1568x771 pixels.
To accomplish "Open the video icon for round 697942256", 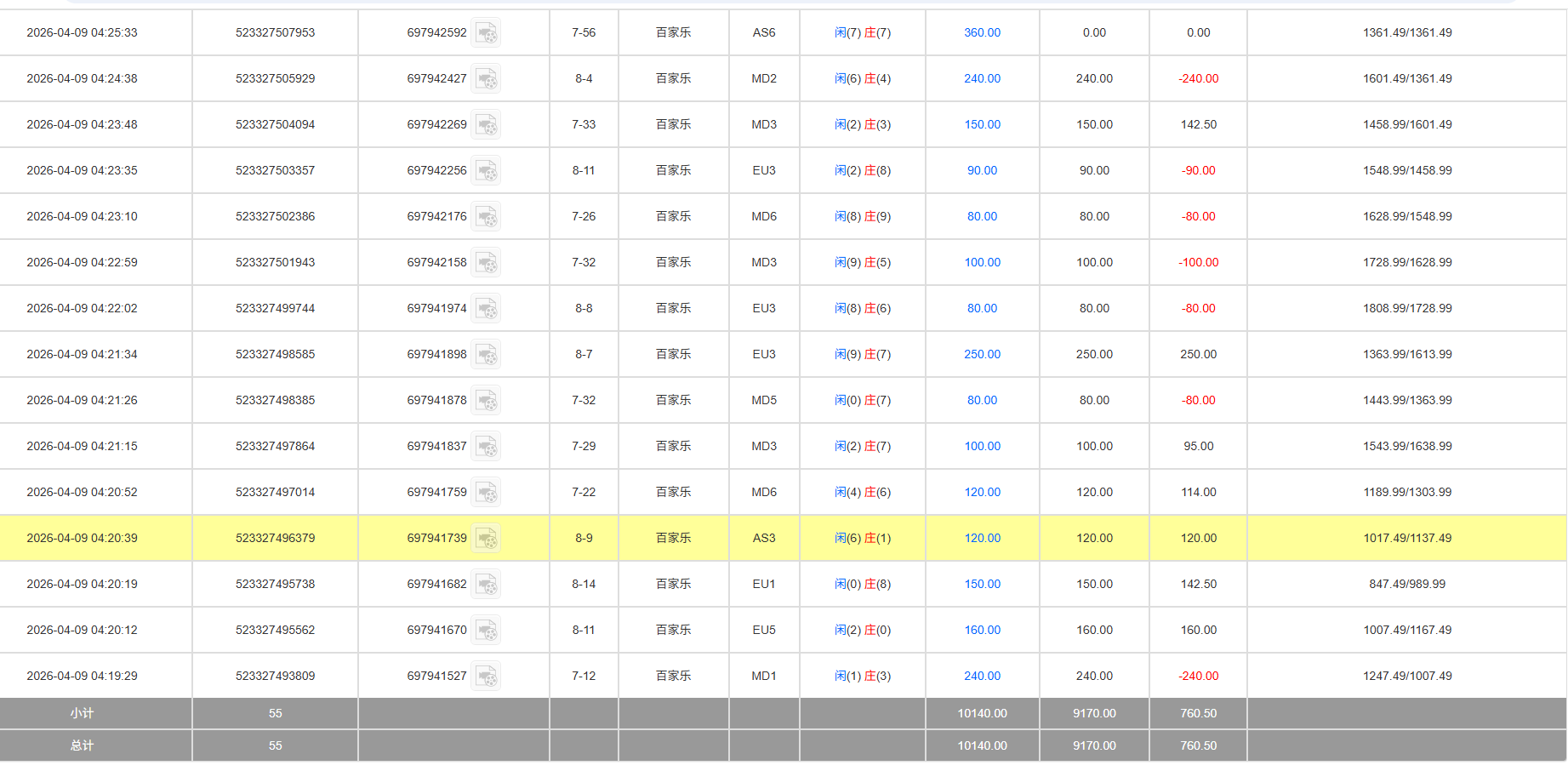I will (487, 171).
